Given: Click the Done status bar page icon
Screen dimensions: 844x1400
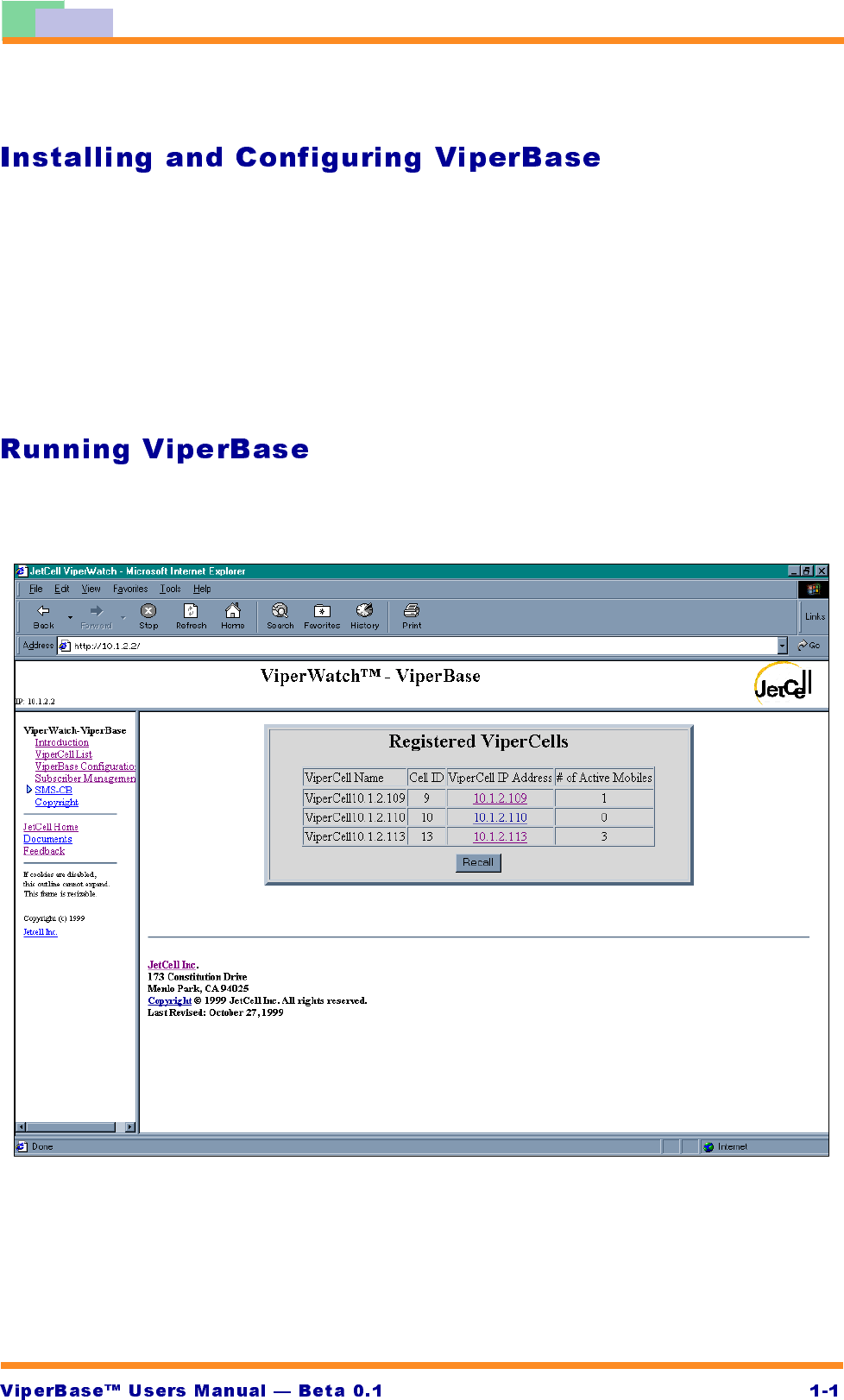Looking at the screenshot, I should click(22, 1147).
